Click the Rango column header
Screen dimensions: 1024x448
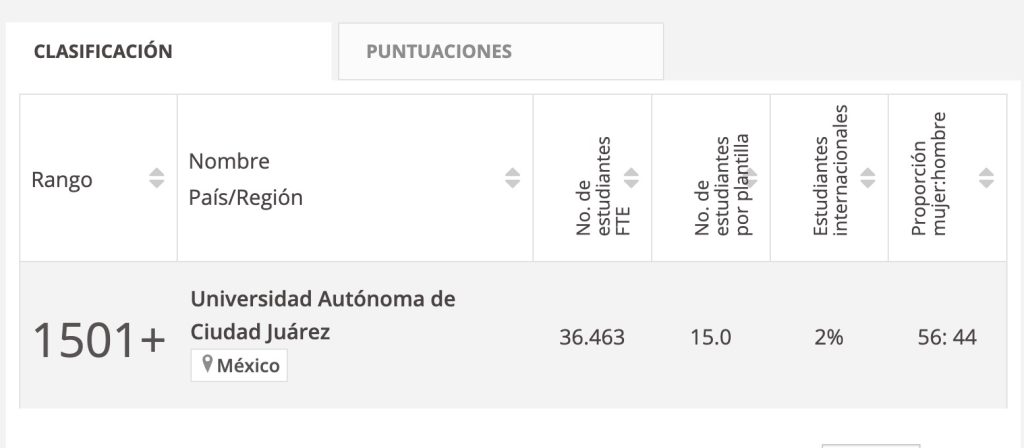click(62, 180)
